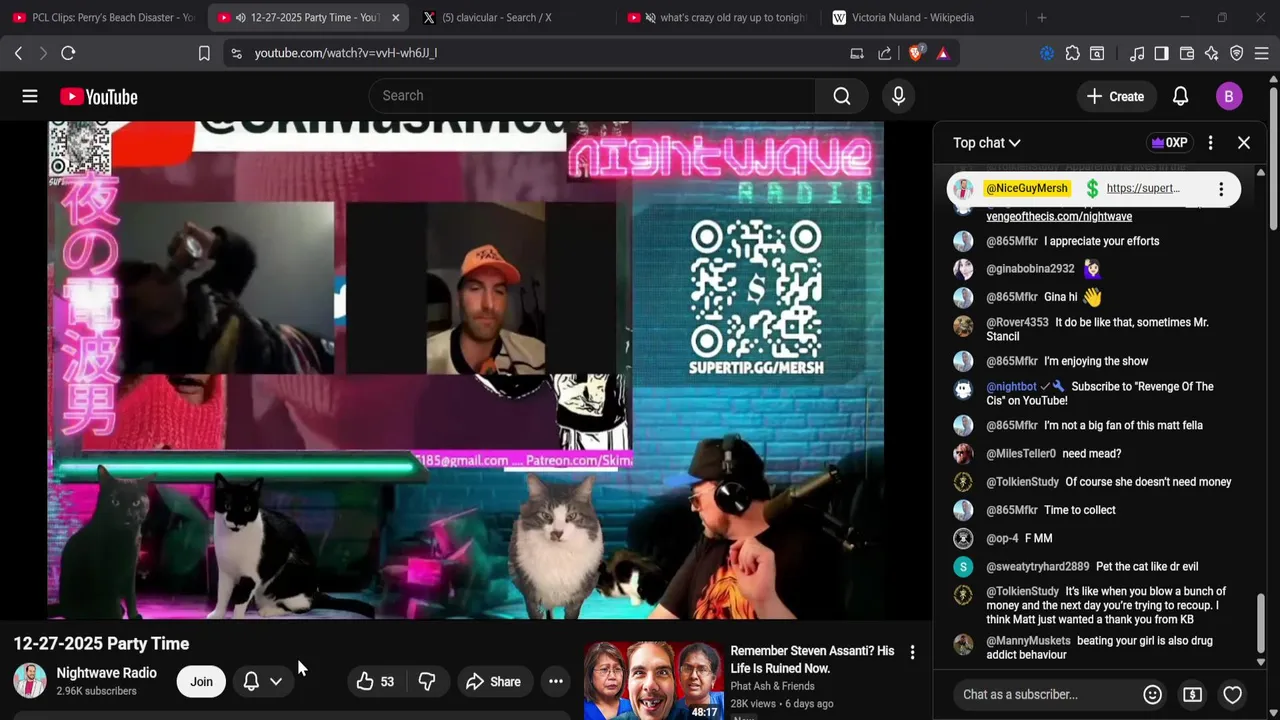Screen dimensions: 1280x720
Task: Go back with browser back arrow
Action: 18,53
